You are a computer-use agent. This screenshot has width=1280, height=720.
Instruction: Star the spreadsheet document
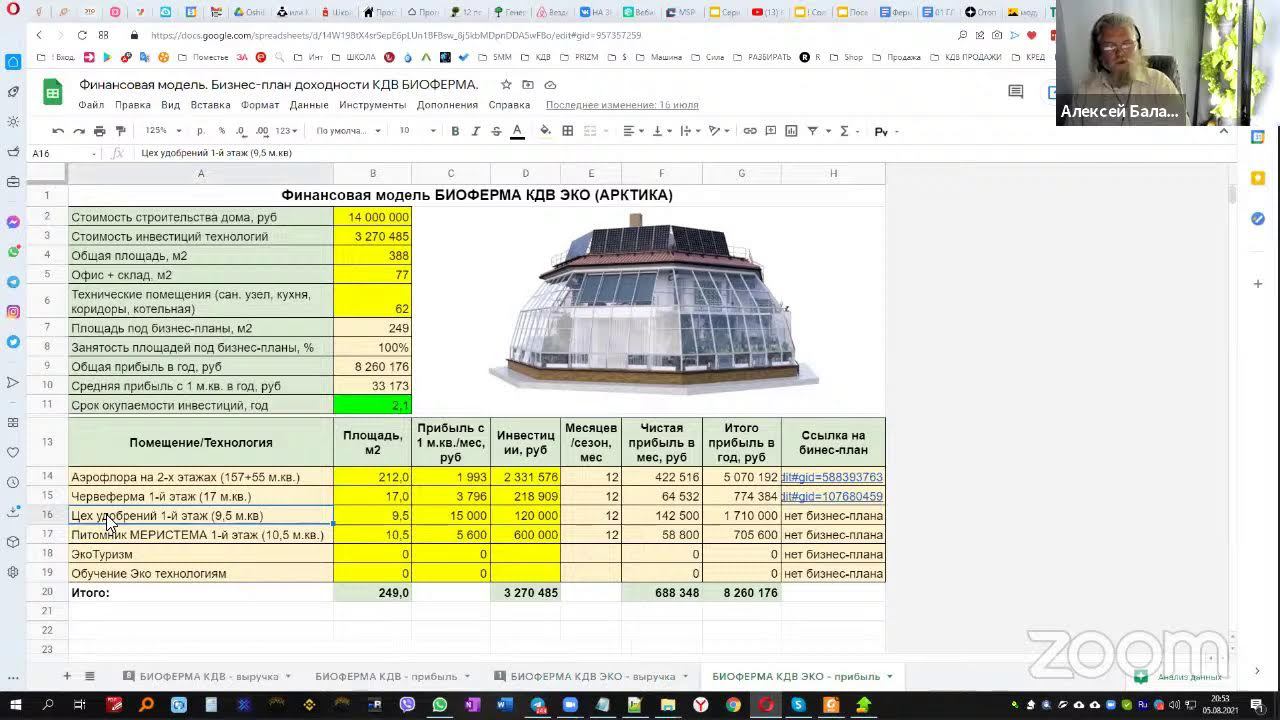click(x=506, y=85)
